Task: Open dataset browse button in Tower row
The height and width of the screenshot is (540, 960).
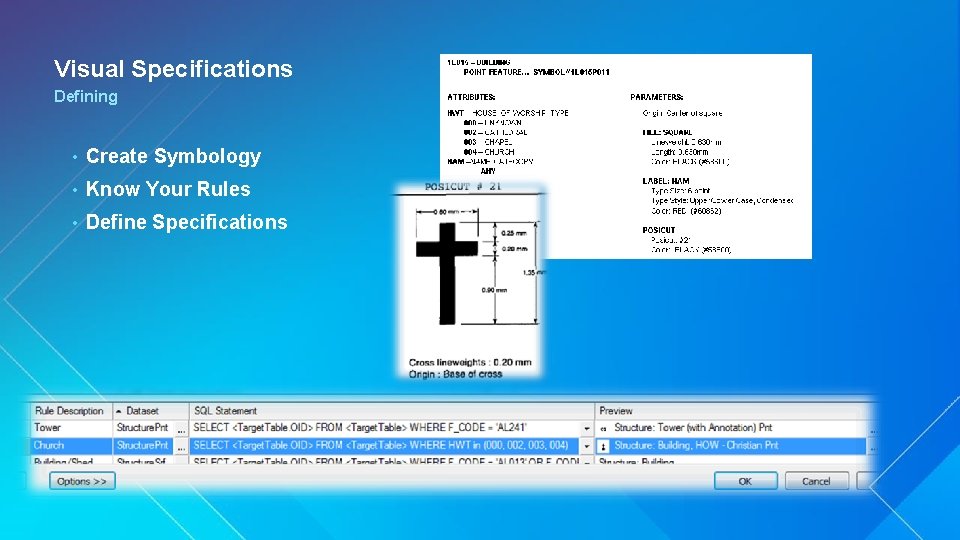Action: click(181, 429)
